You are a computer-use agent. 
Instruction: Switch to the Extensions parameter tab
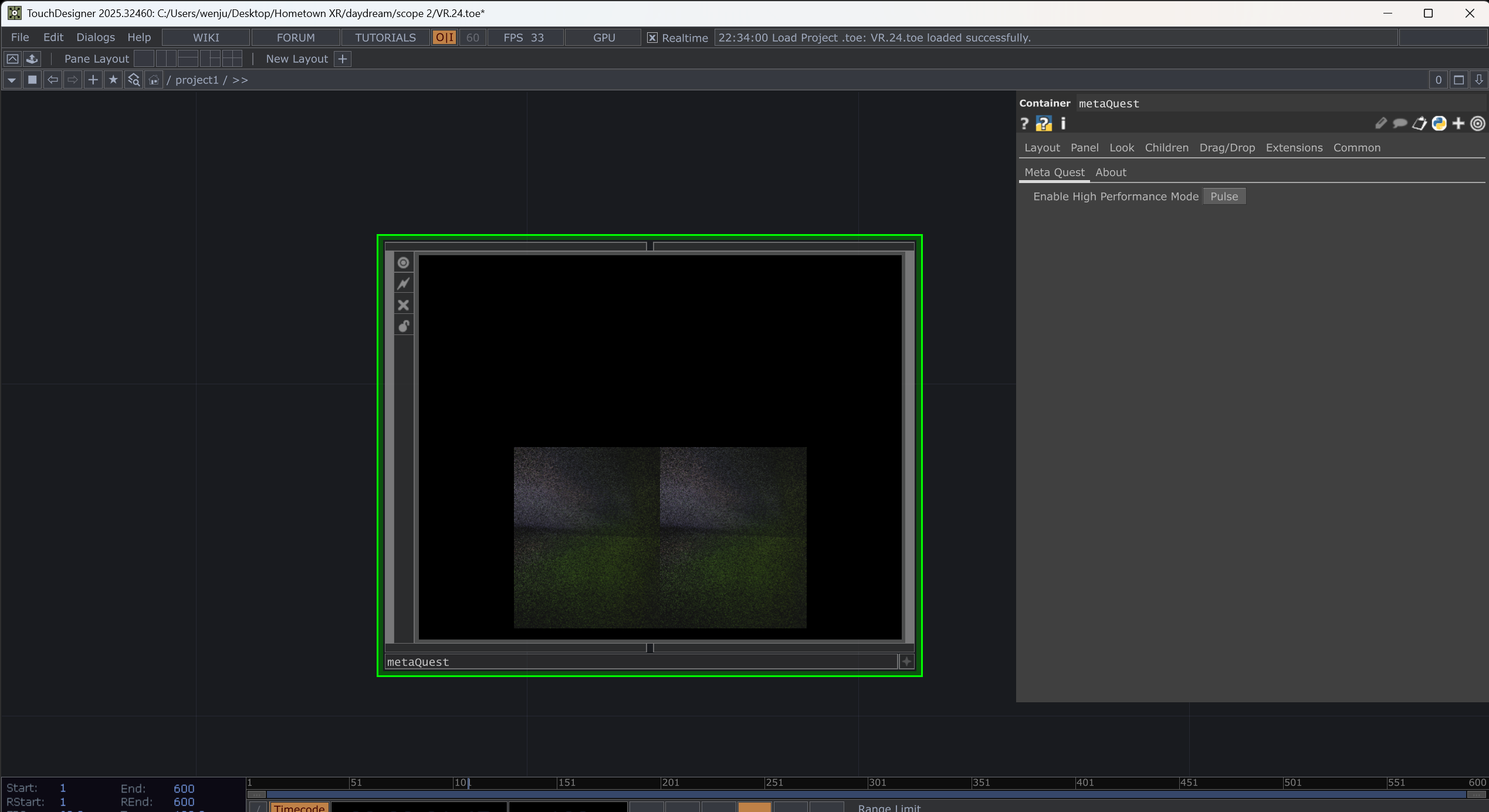(1294, 148)
